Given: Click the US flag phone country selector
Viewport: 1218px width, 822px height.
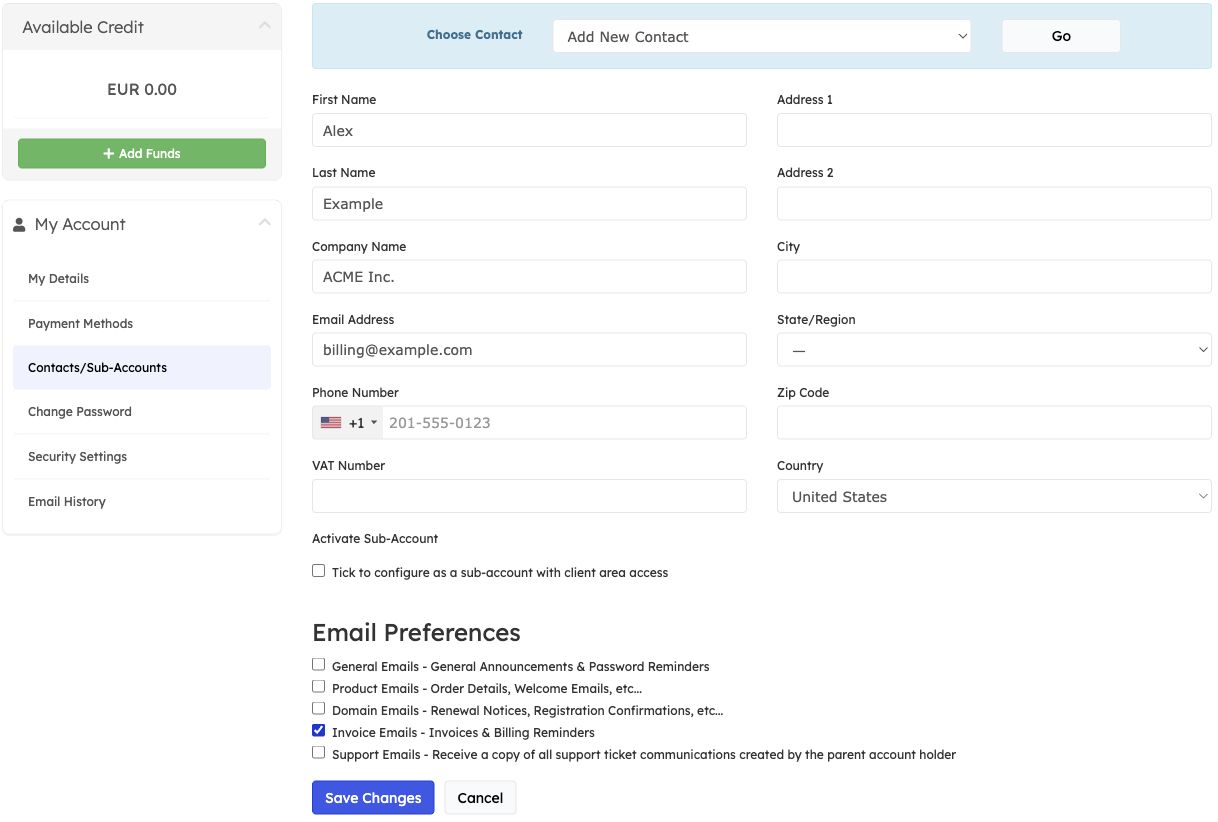Looking at the screenshot, I should (x=348, y=423).
